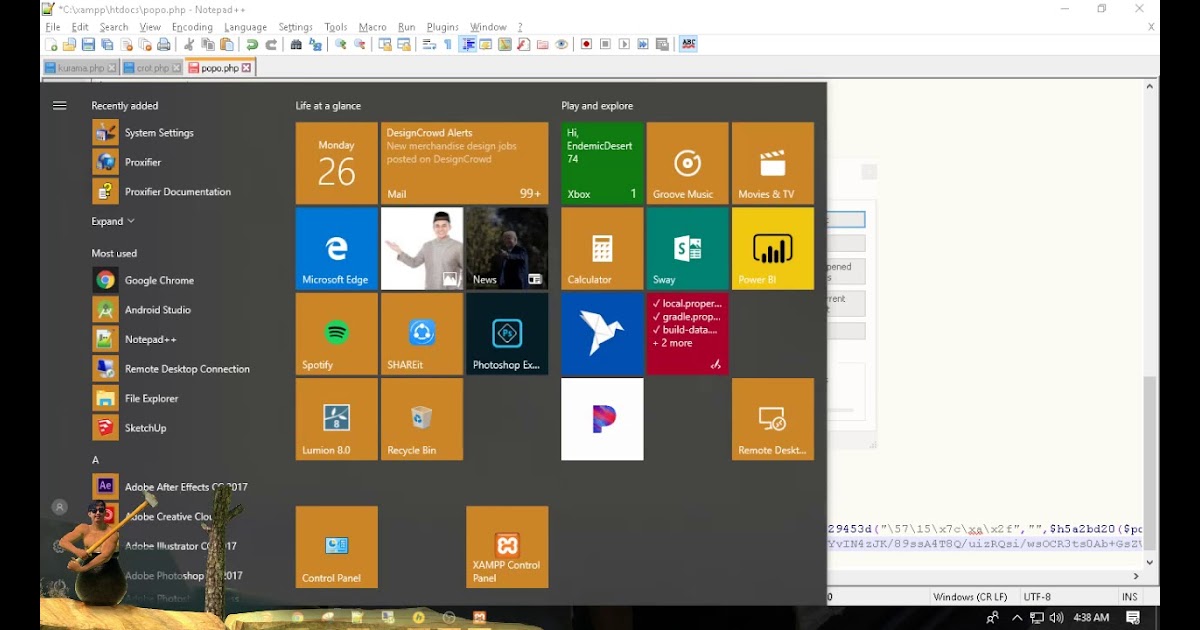Viewport: 1200px width, 630px height.
Task: Create a new file from Notepad++ toolbar
Action: click(x=51, y=44)
